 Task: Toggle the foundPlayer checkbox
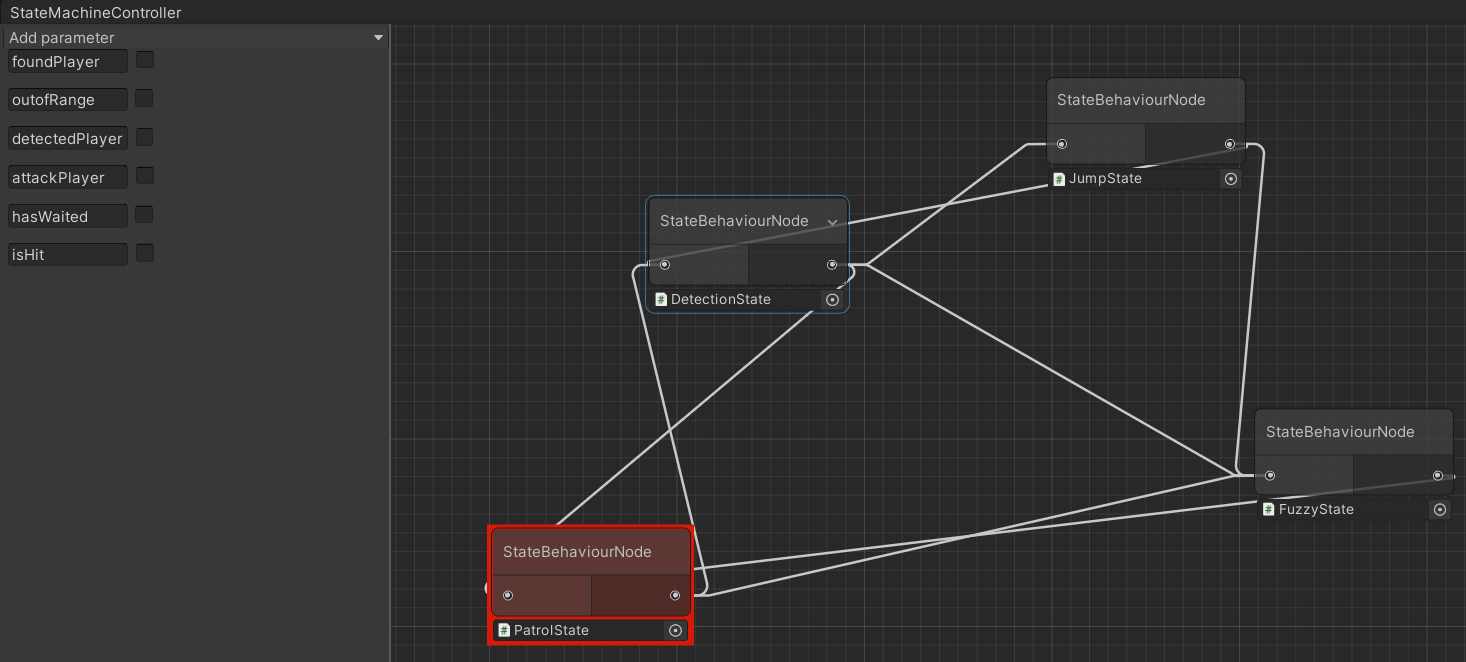pos(145,61)
